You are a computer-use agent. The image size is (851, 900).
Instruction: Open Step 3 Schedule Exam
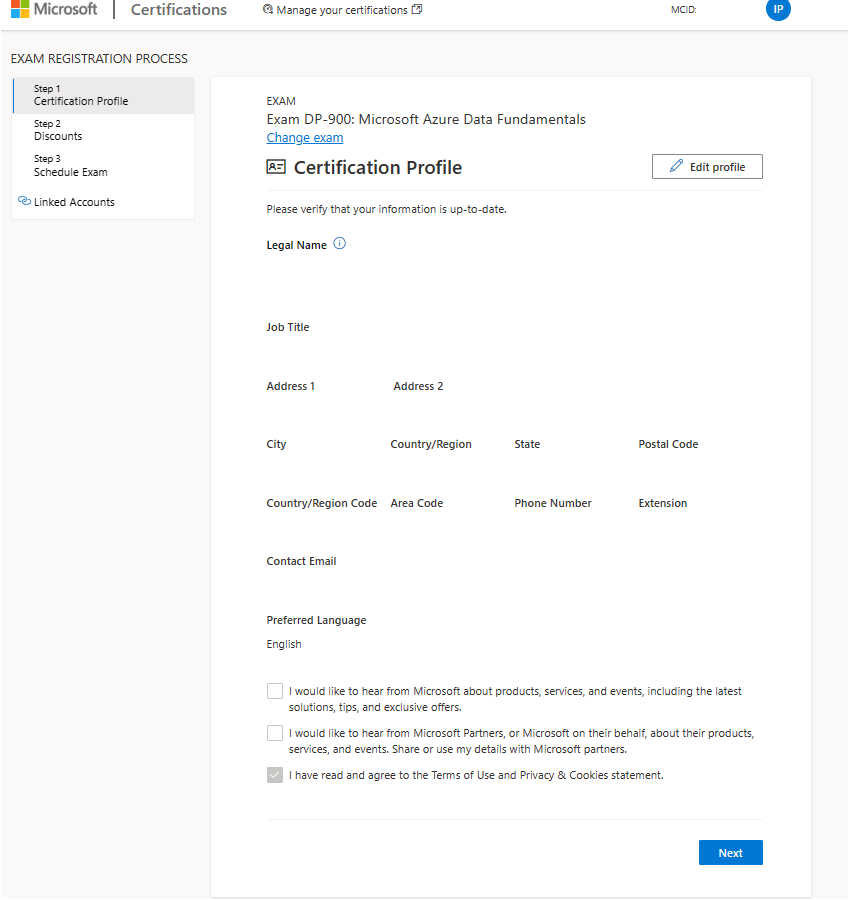104,166
